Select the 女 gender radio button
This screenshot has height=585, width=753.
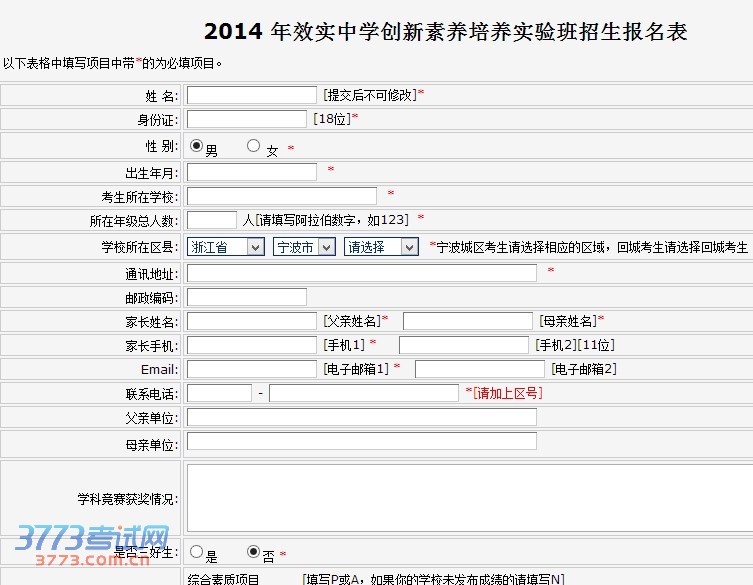click(253, 146)
